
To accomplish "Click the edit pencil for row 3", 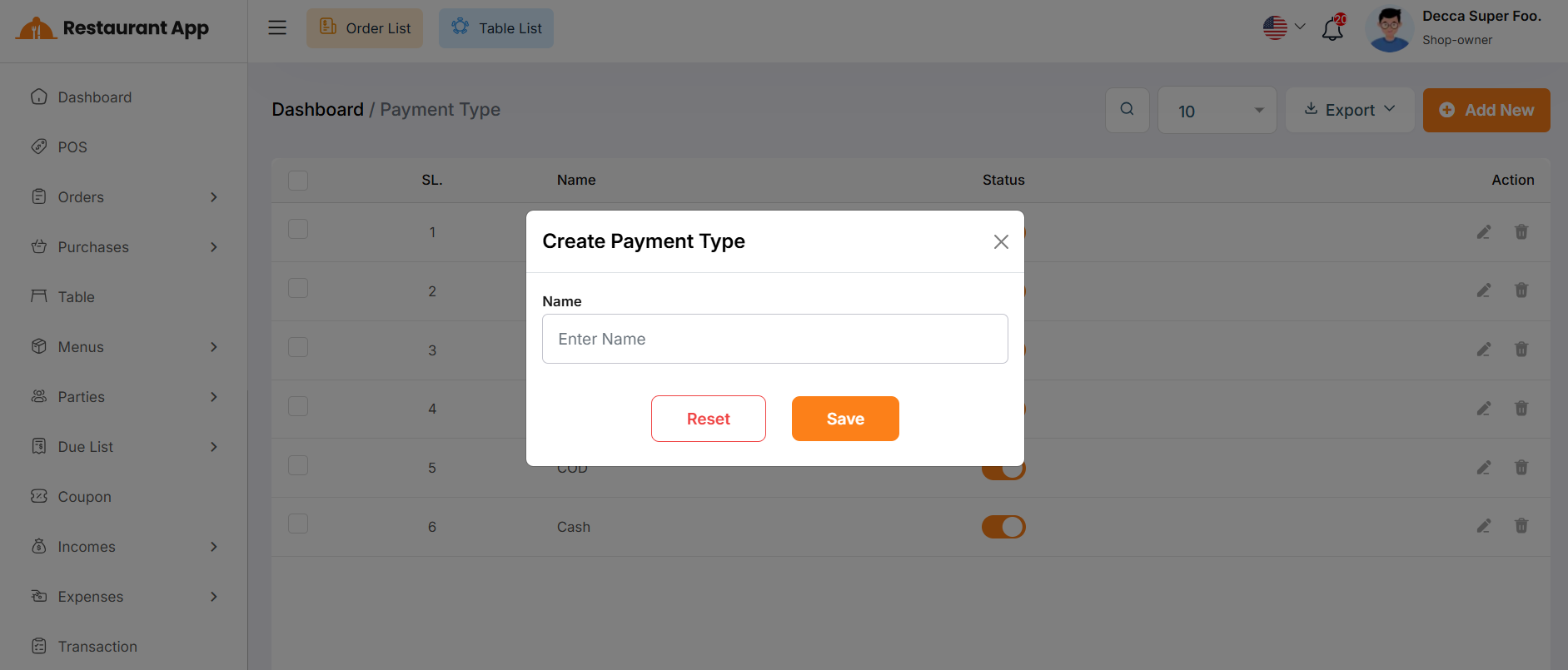I will 1483,350.
